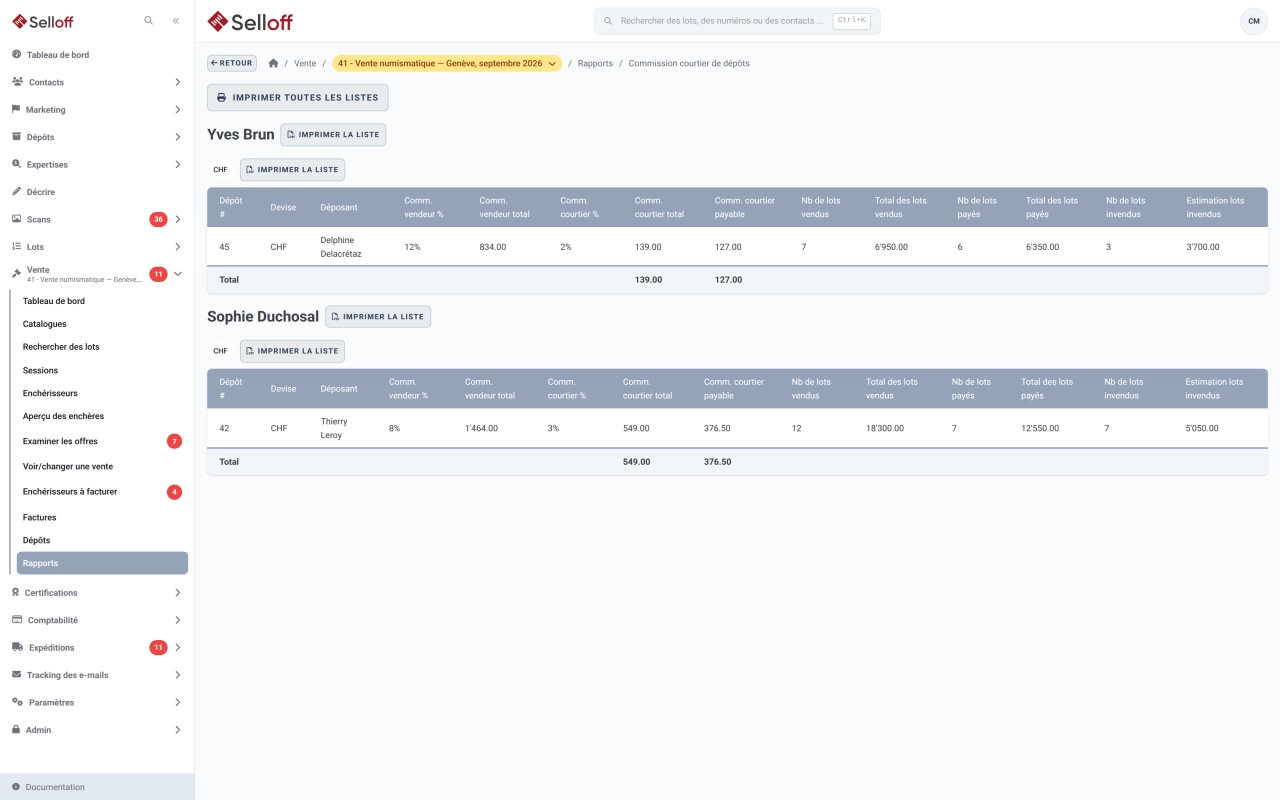Open the CM user avatar menu

point(1253,21)
